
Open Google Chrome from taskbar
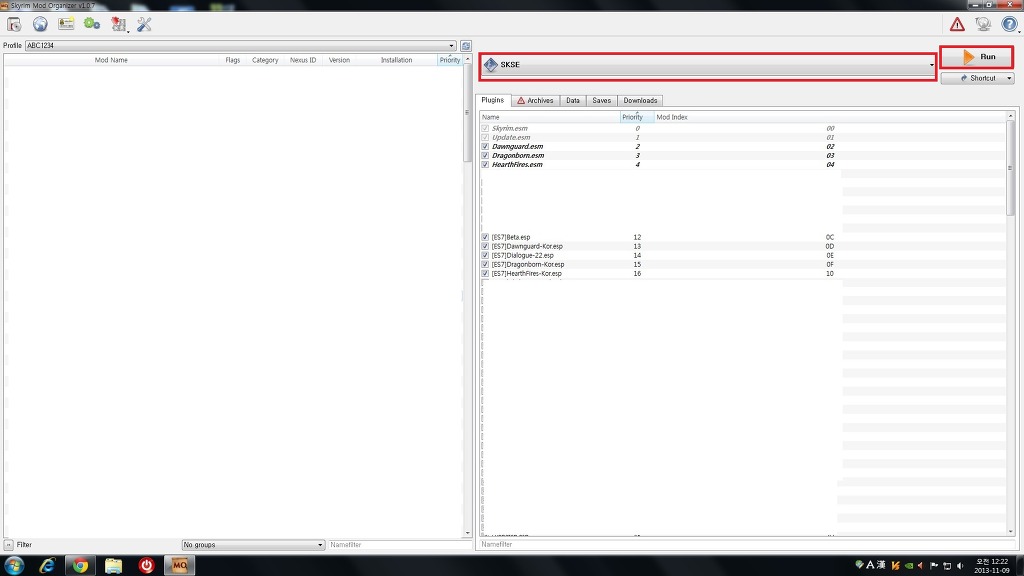pyautogui.click(x=80, y=566)
